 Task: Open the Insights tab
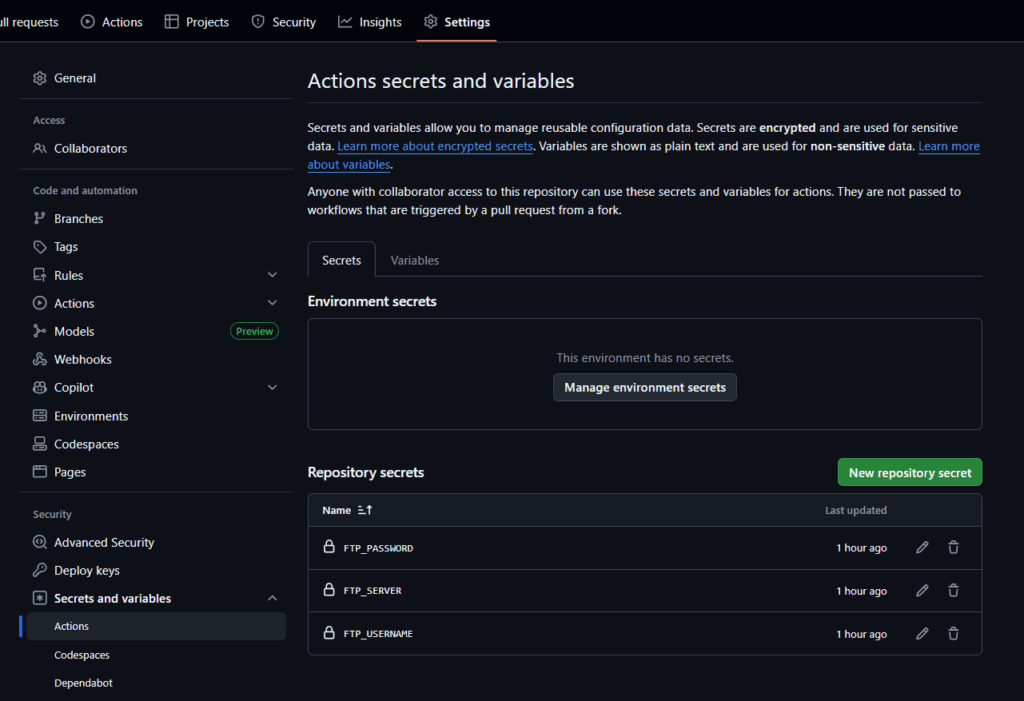pyautogui.click(x=370, y=22)
